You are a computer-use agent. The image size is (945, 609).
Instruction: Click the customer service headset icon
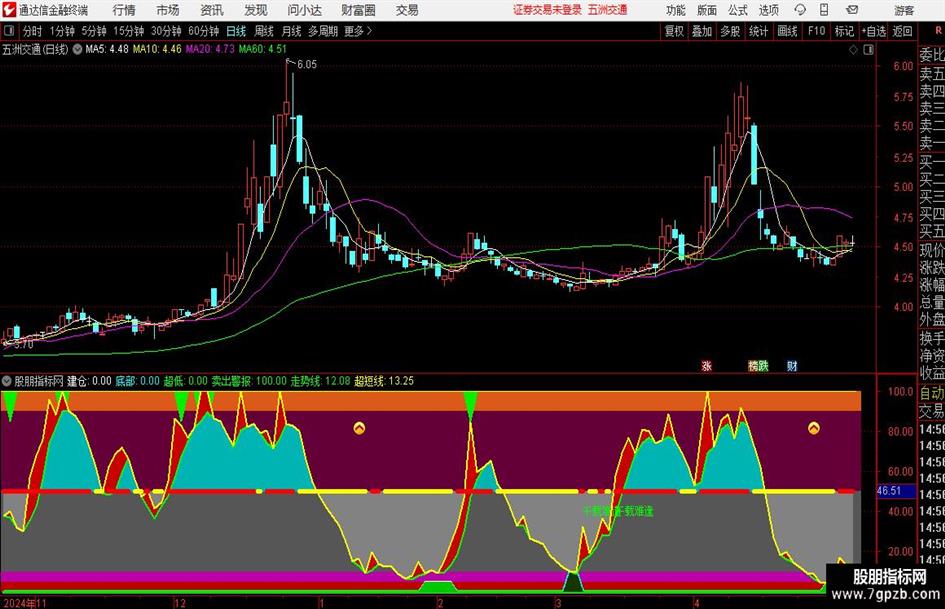point(800,10)
